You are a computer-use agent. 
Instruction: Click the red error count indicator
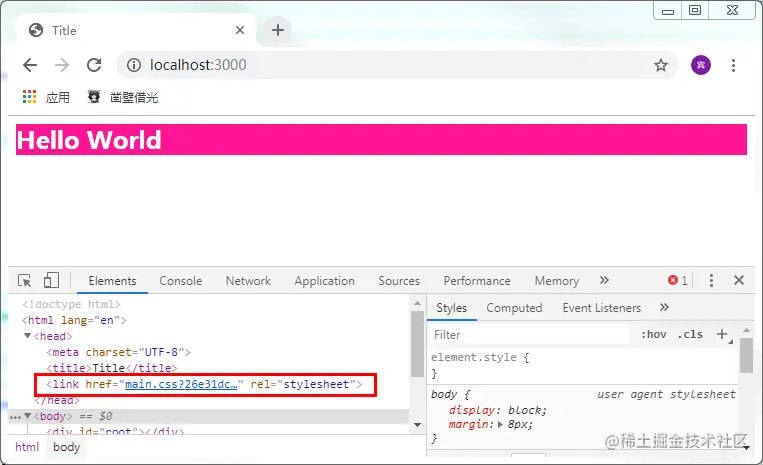(677, 280)
